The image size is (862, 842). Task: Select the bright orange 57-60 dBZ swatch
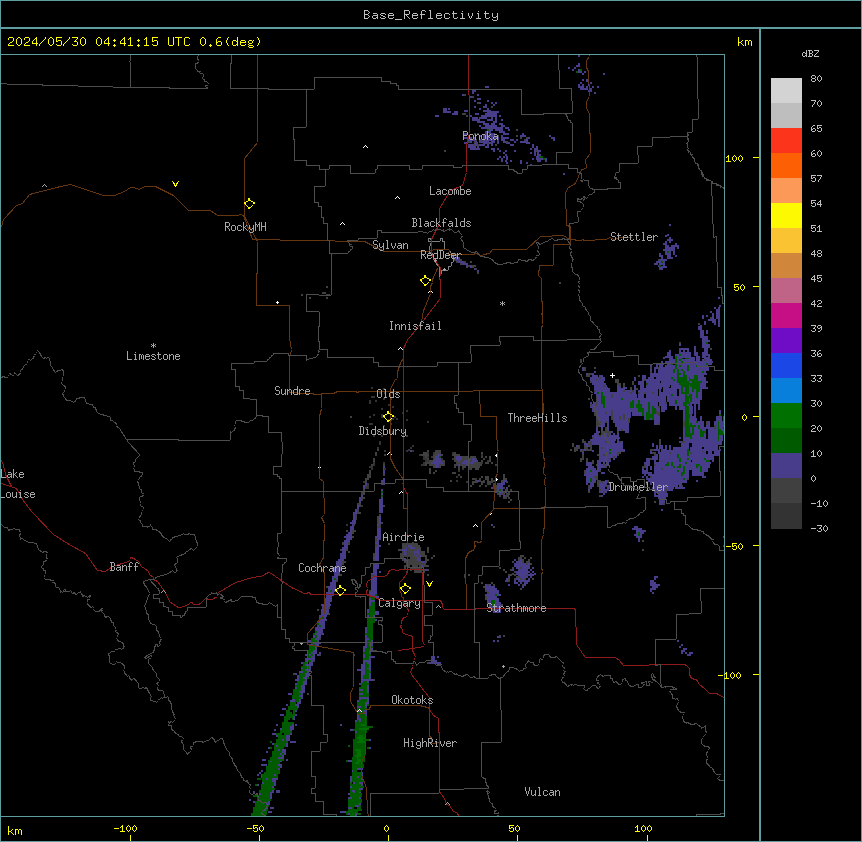pyautogui.click(x=786, y=165)
